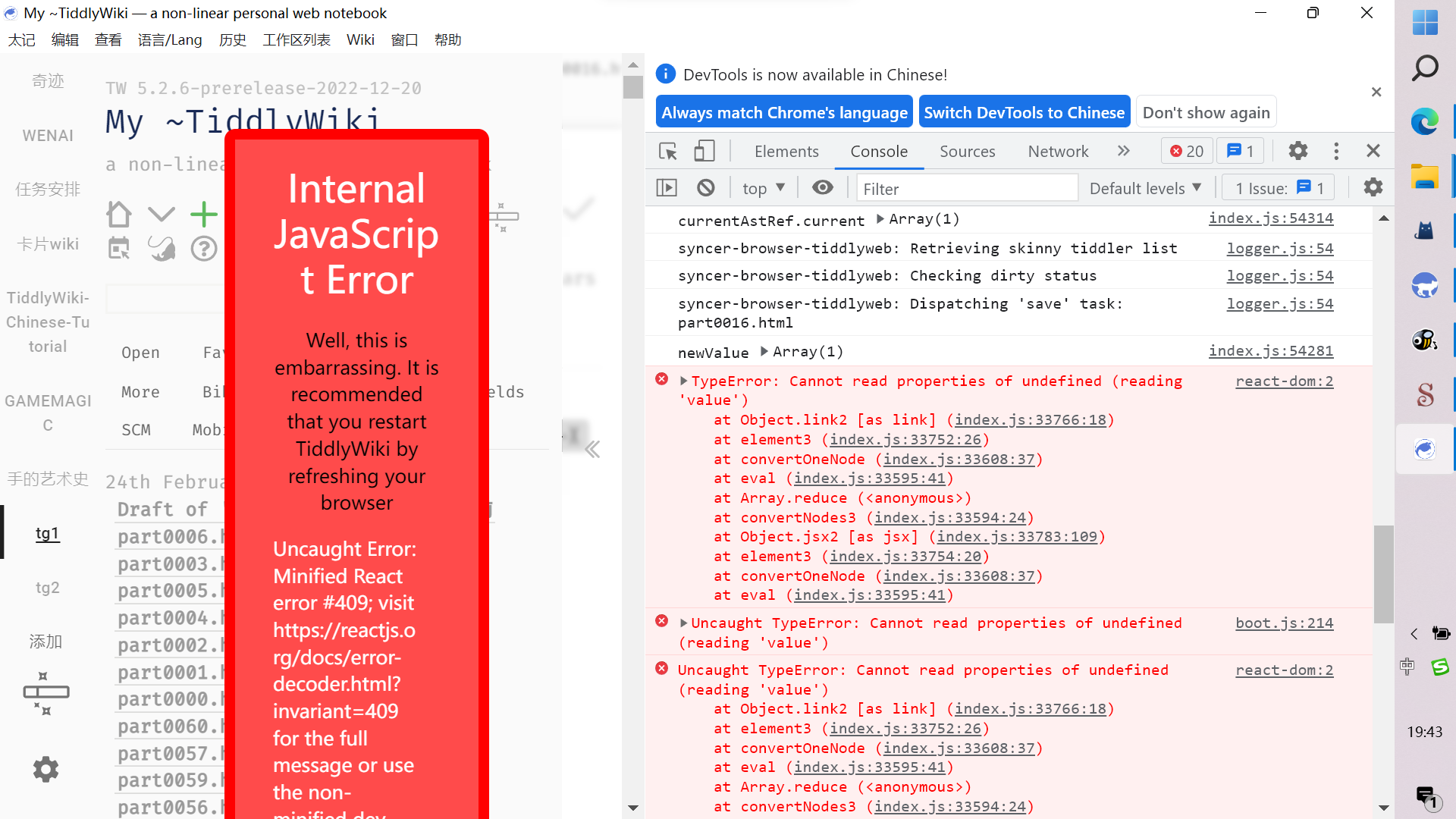Switch to the Network tab

coord(1058,151)
